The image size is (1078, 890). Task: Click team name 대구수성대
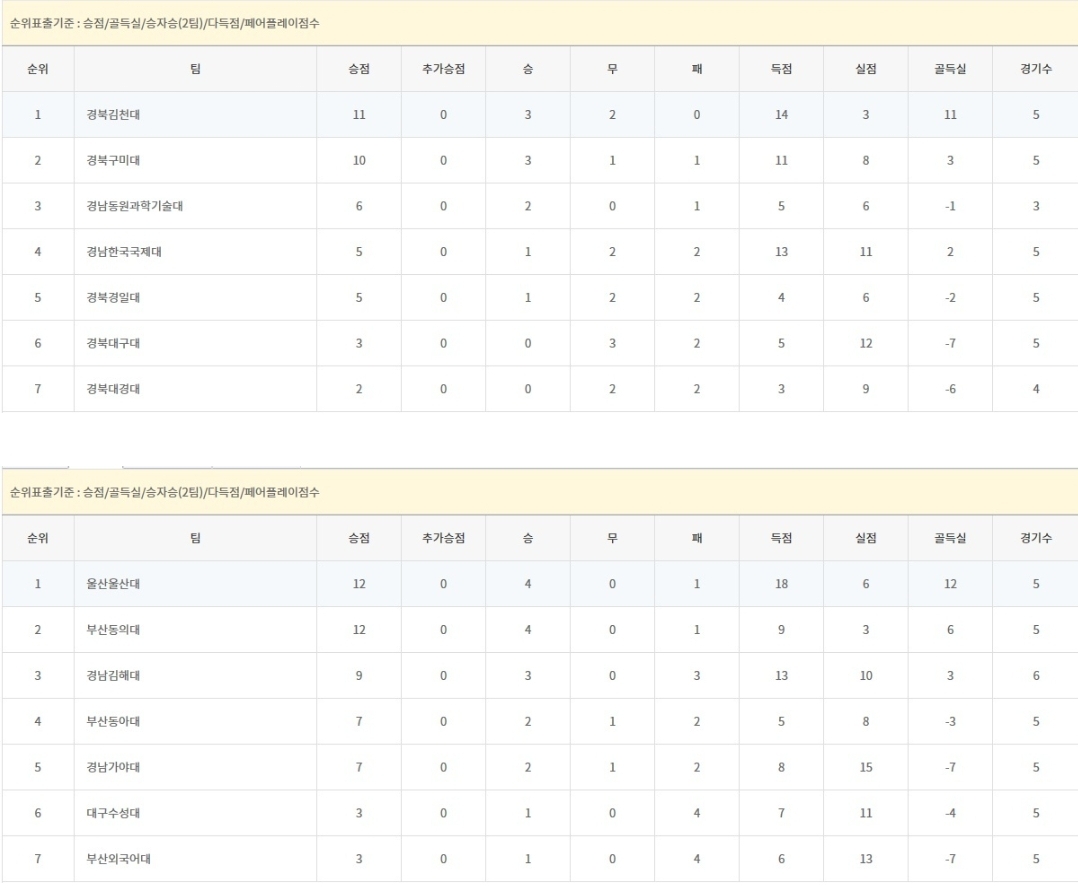(x=113, y=813)
